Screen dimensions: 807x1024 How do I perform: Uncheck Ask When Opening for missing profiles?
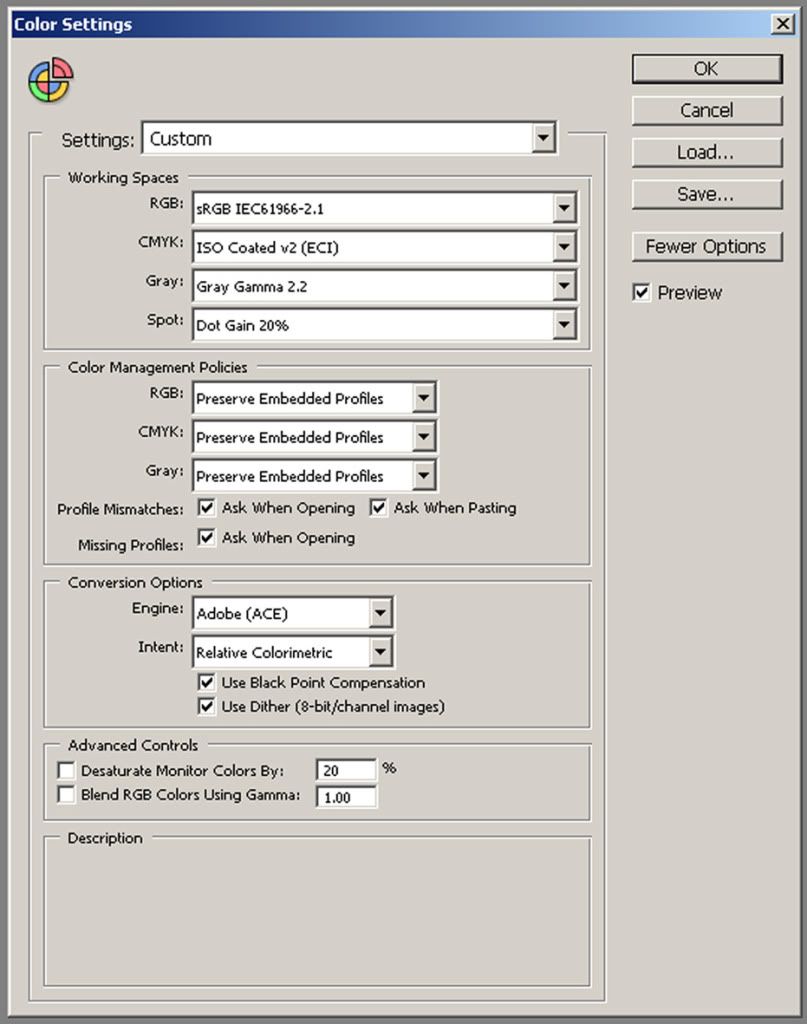click(206, 537)
